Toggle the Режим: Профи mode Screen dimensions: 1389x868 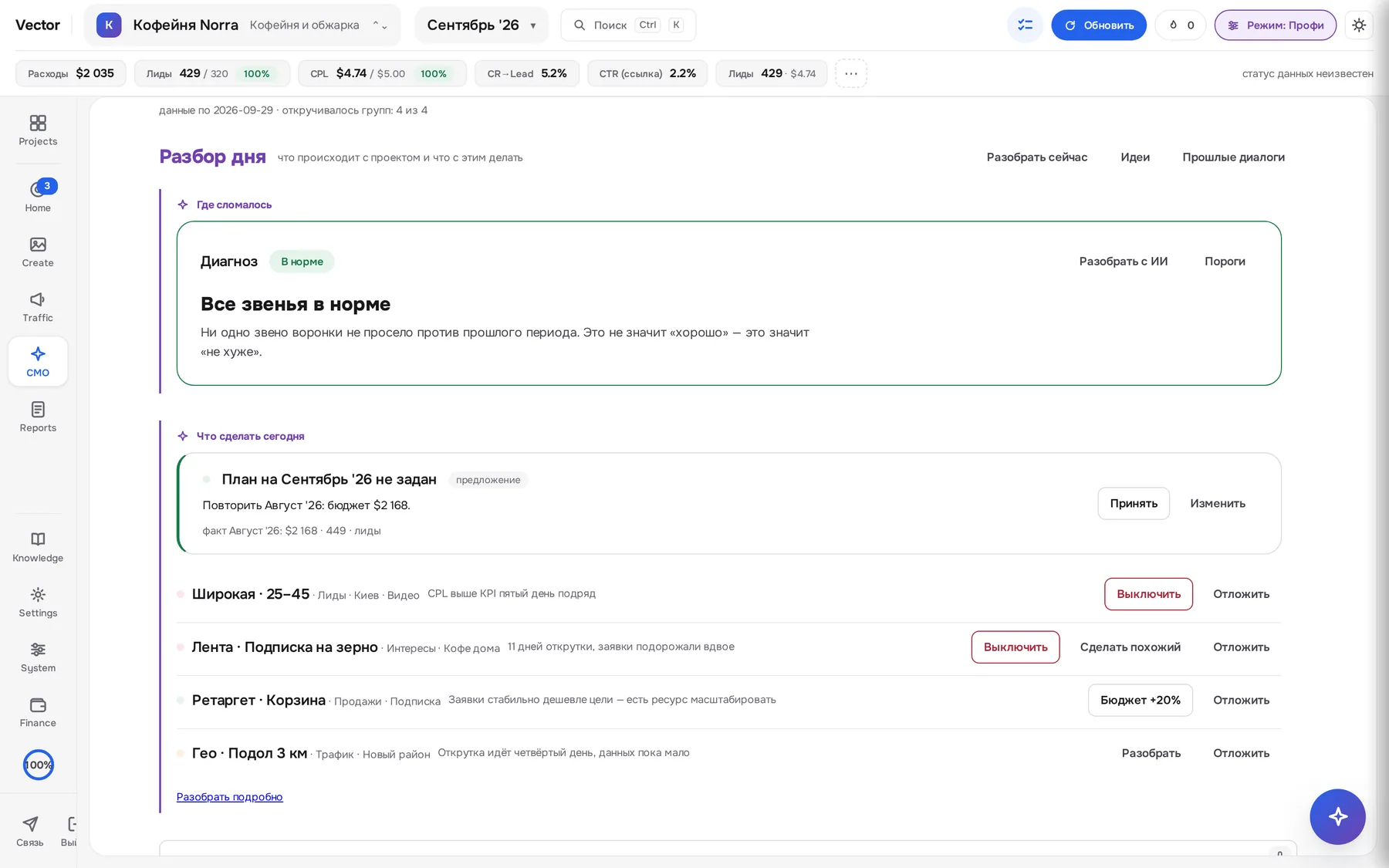1276,25
